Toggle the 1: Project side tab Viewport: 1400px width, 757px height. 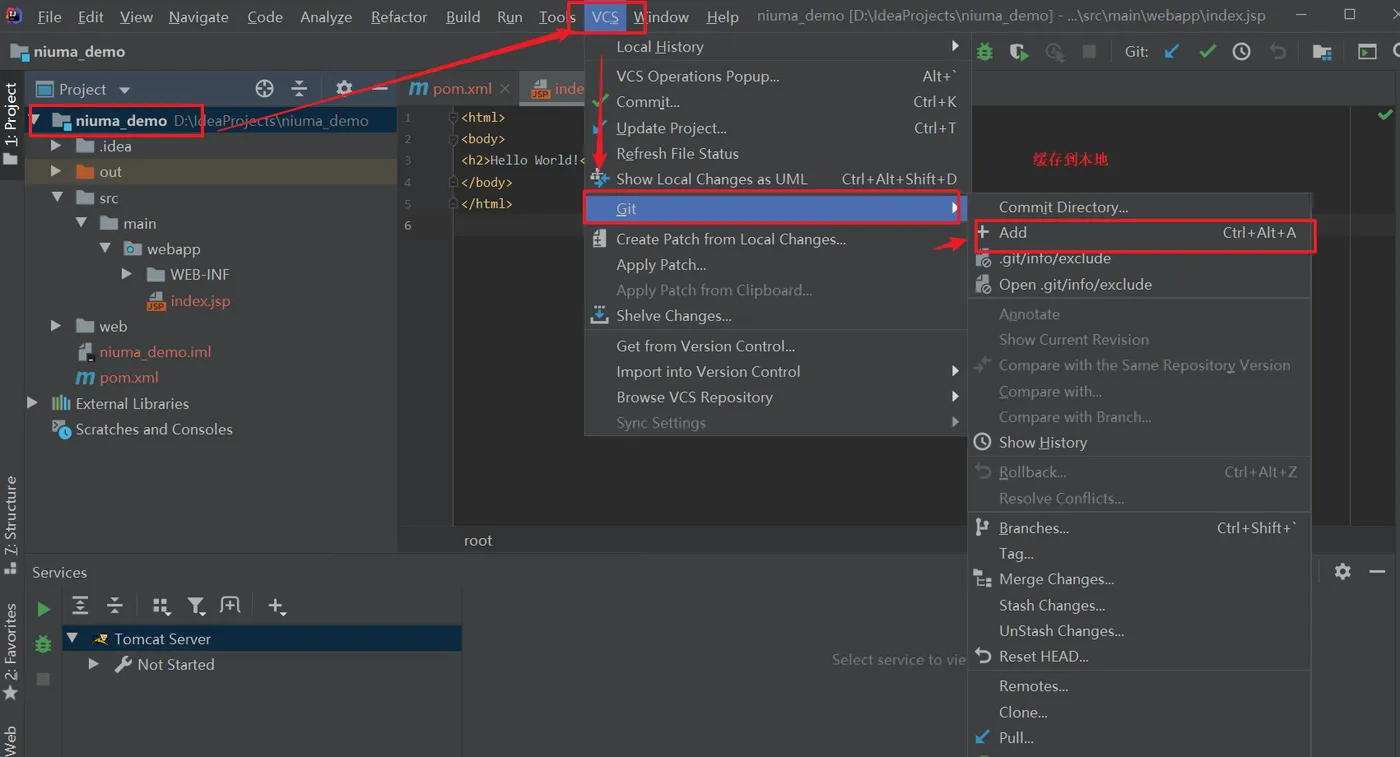[x=11, y=125]
